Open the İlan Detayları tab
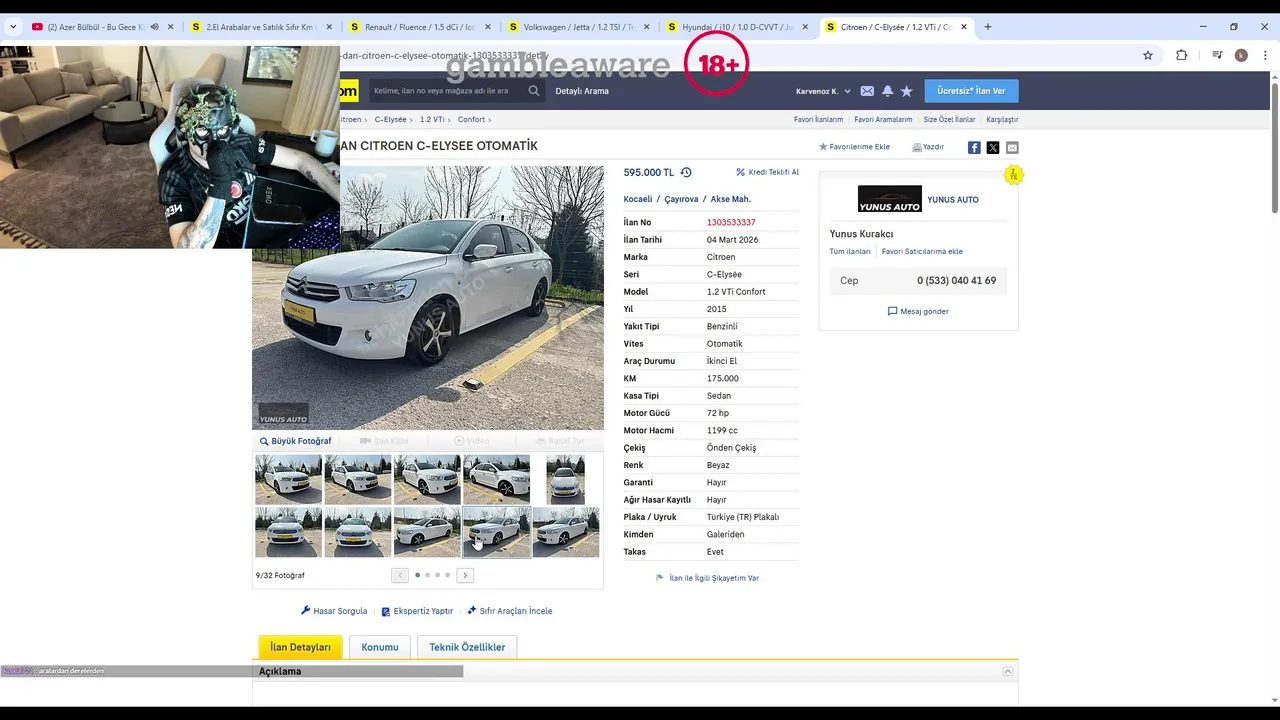1280x720 pixels. tap(300, 647)
